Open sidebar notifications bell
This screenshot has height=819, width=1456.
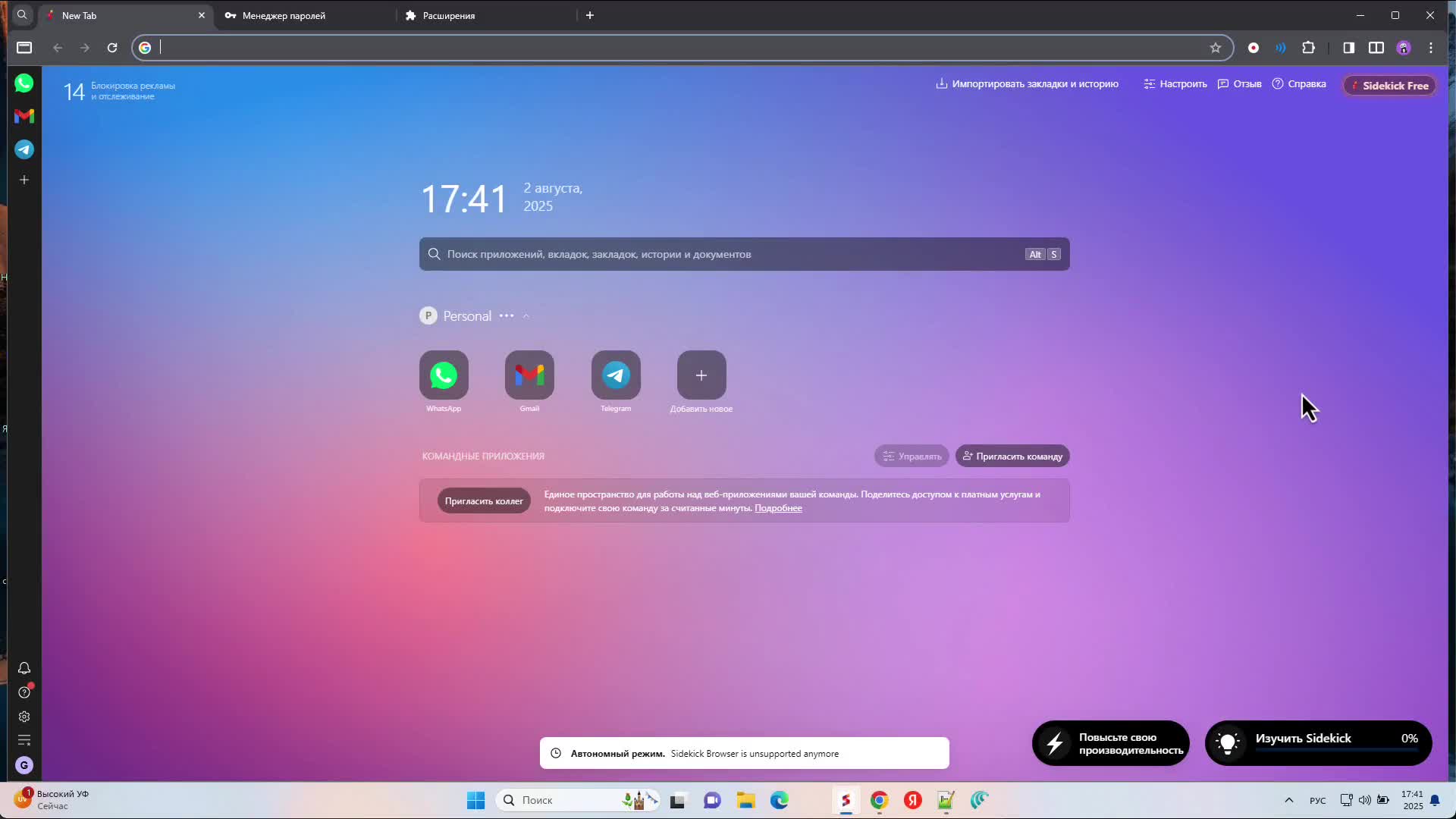coord(24,668)
